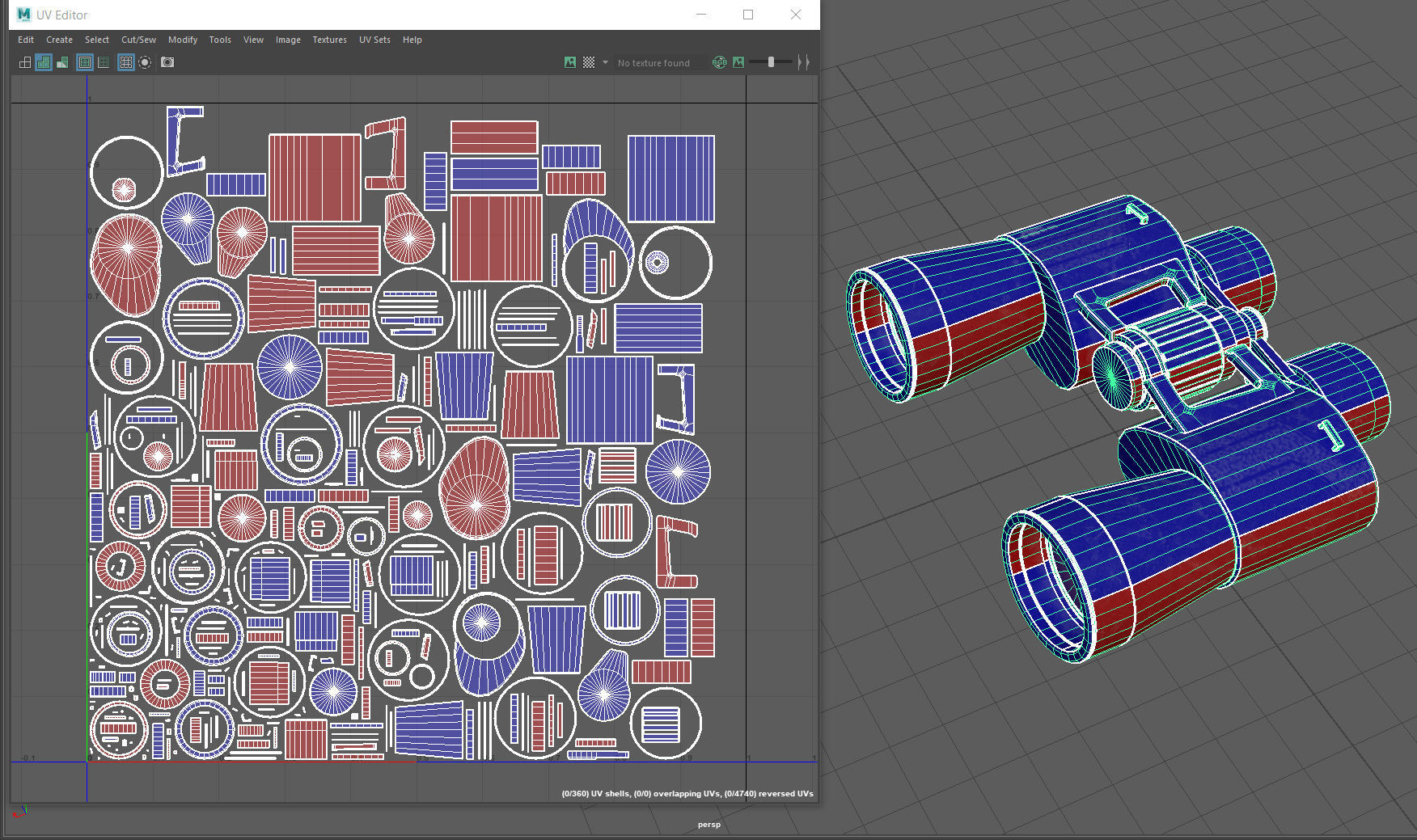Viewport: 1417px width, 840px height.
Task: Toggle the RGB channels display
Action: pyautogui.click(x=720, y=62)
